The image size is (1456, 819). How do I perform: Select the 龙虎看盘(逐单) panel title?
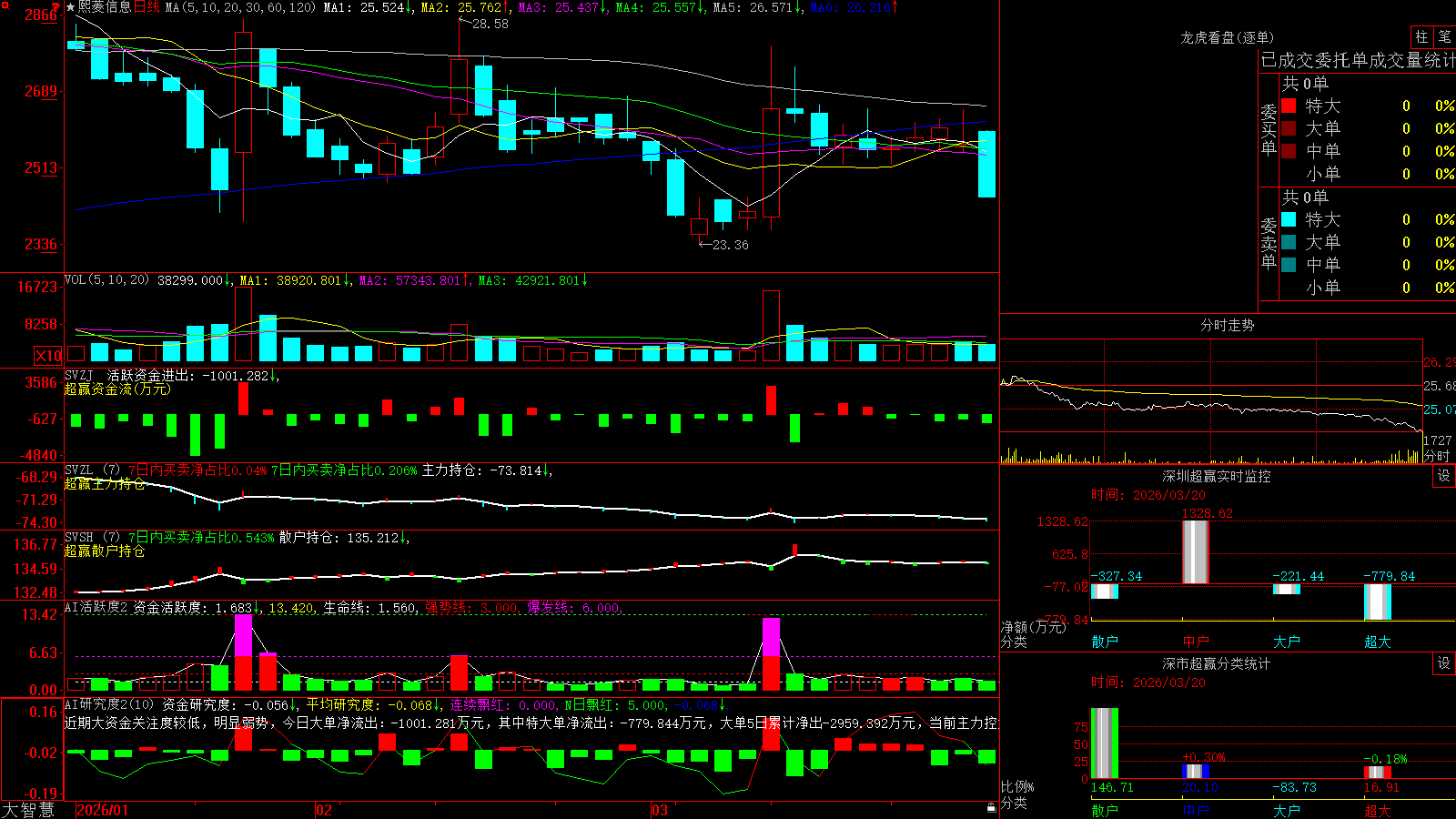coord(1227,37)
